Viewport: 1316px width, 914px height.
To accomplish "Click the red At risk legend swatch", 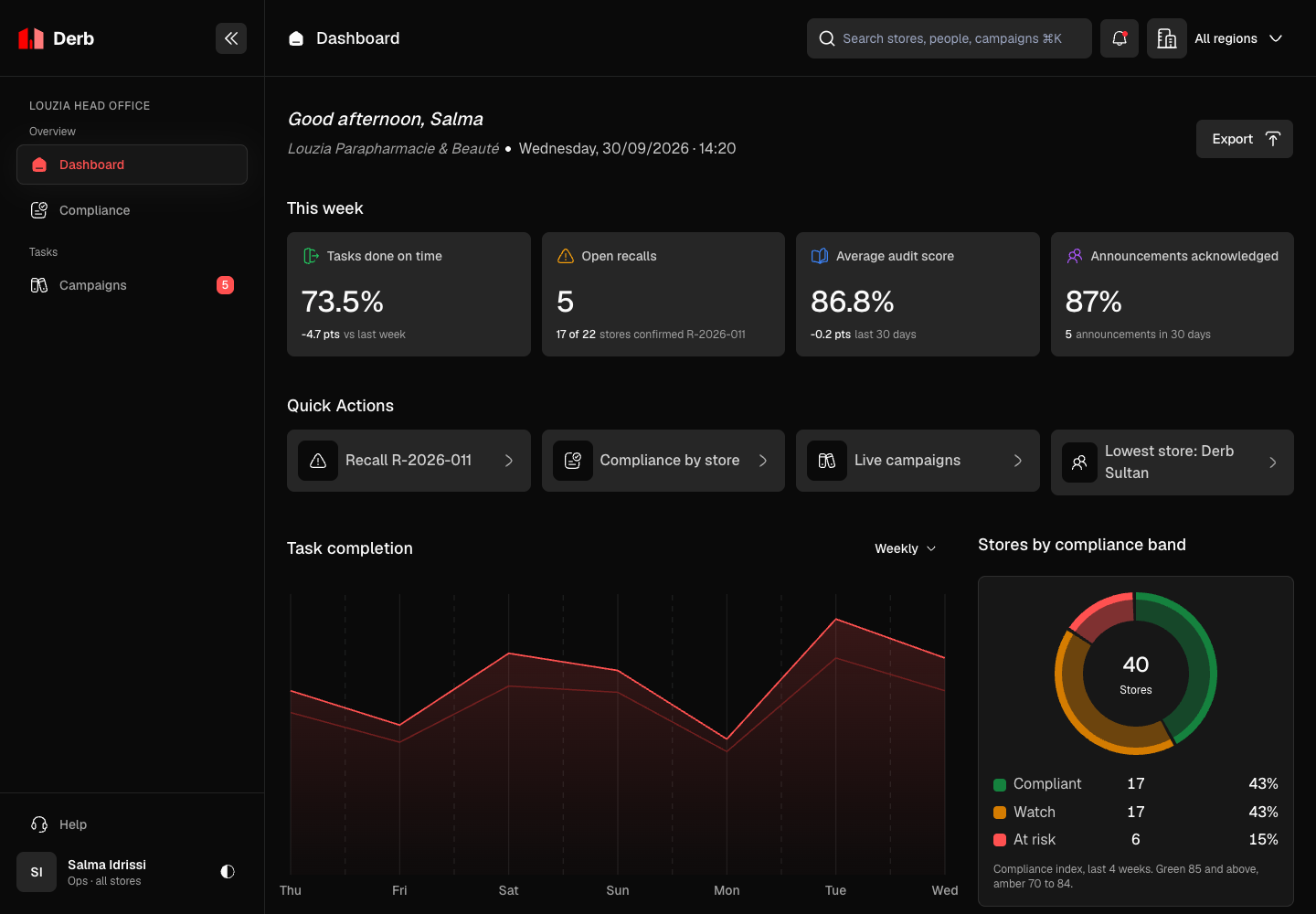I will click(x=1000, y=840).
